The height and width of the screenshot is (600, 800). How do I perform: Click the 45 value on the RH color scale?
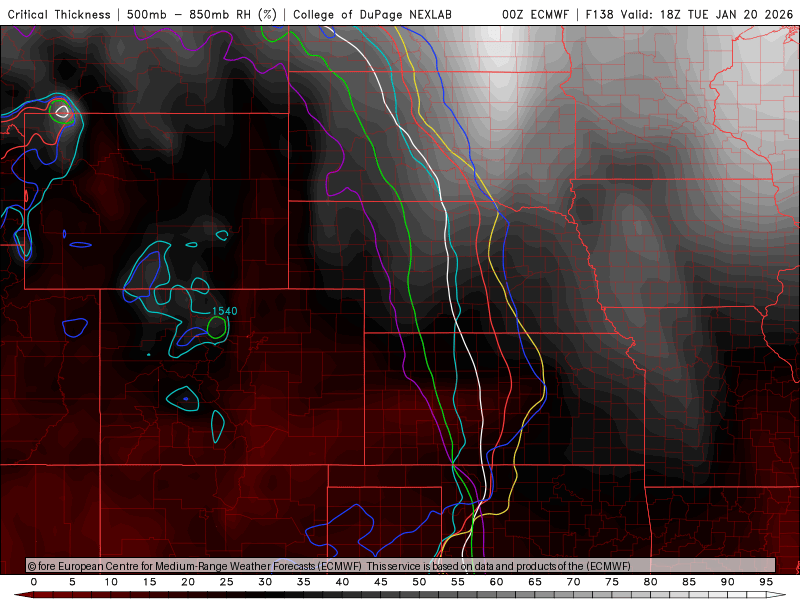click(x=381, y=582)
